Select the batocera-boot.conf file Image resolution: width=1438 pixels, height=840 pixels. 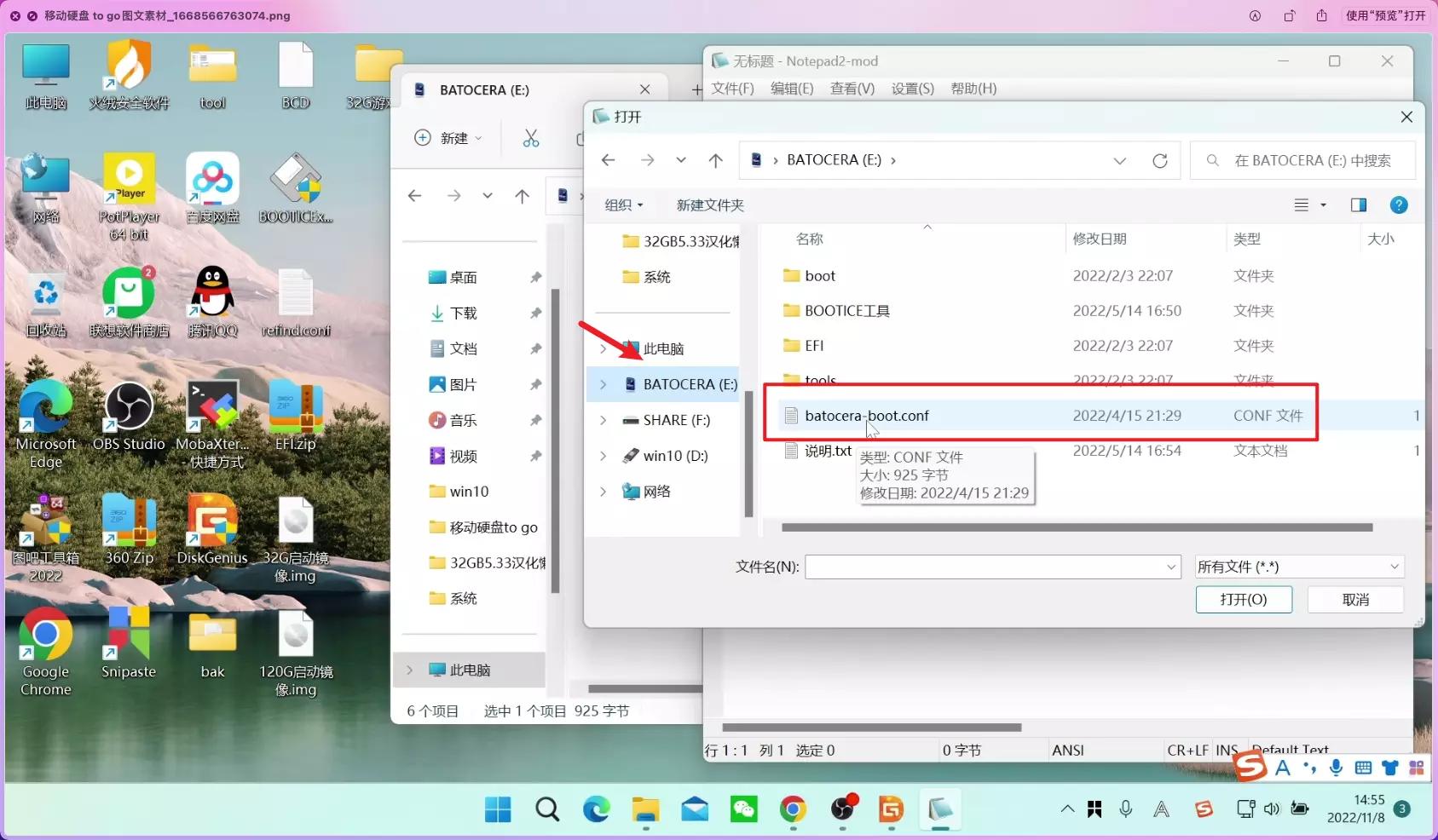[867, 416]
